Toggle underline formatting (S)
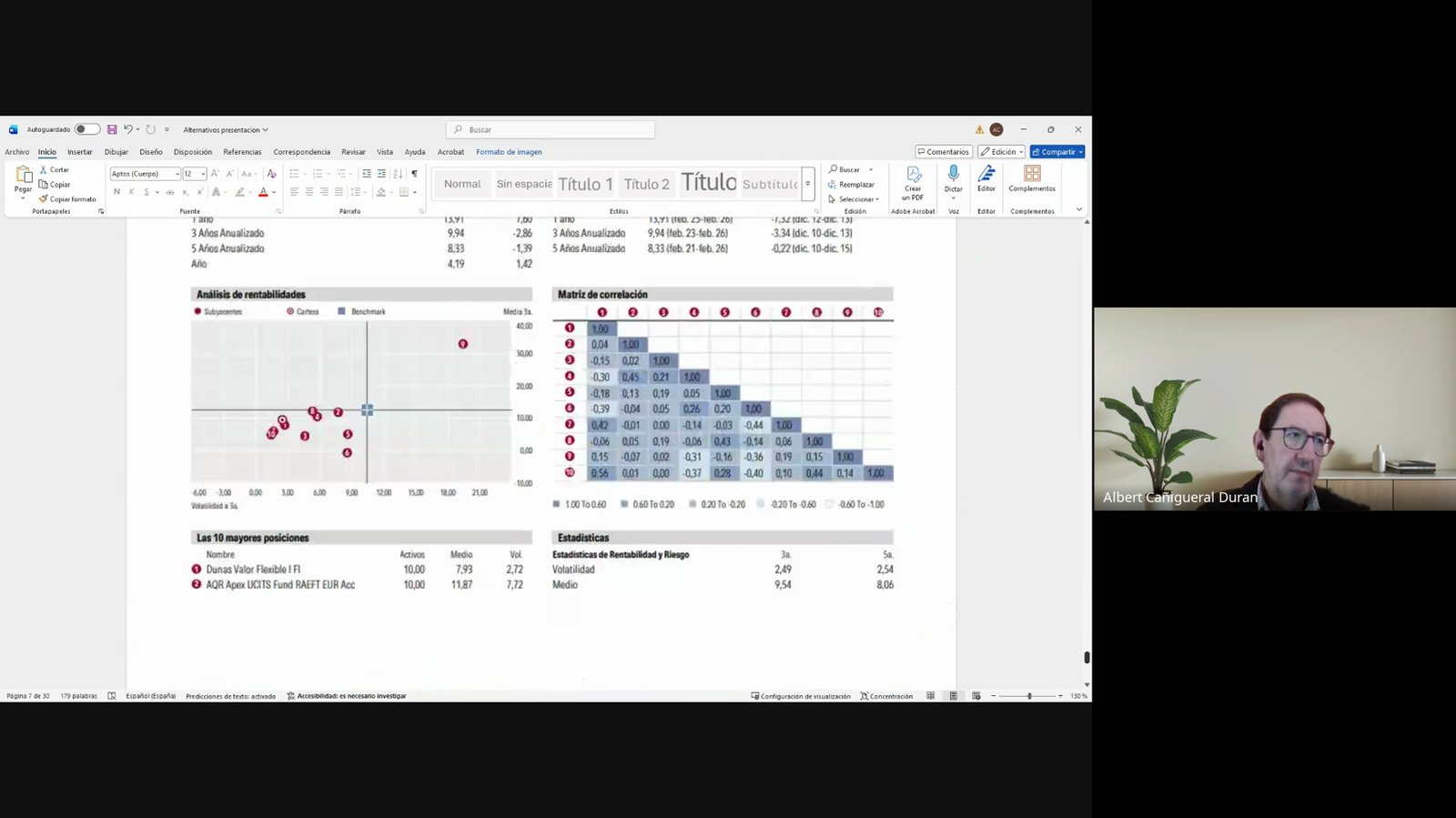Screen dimensions: 1456x818 tap(146, 192)
